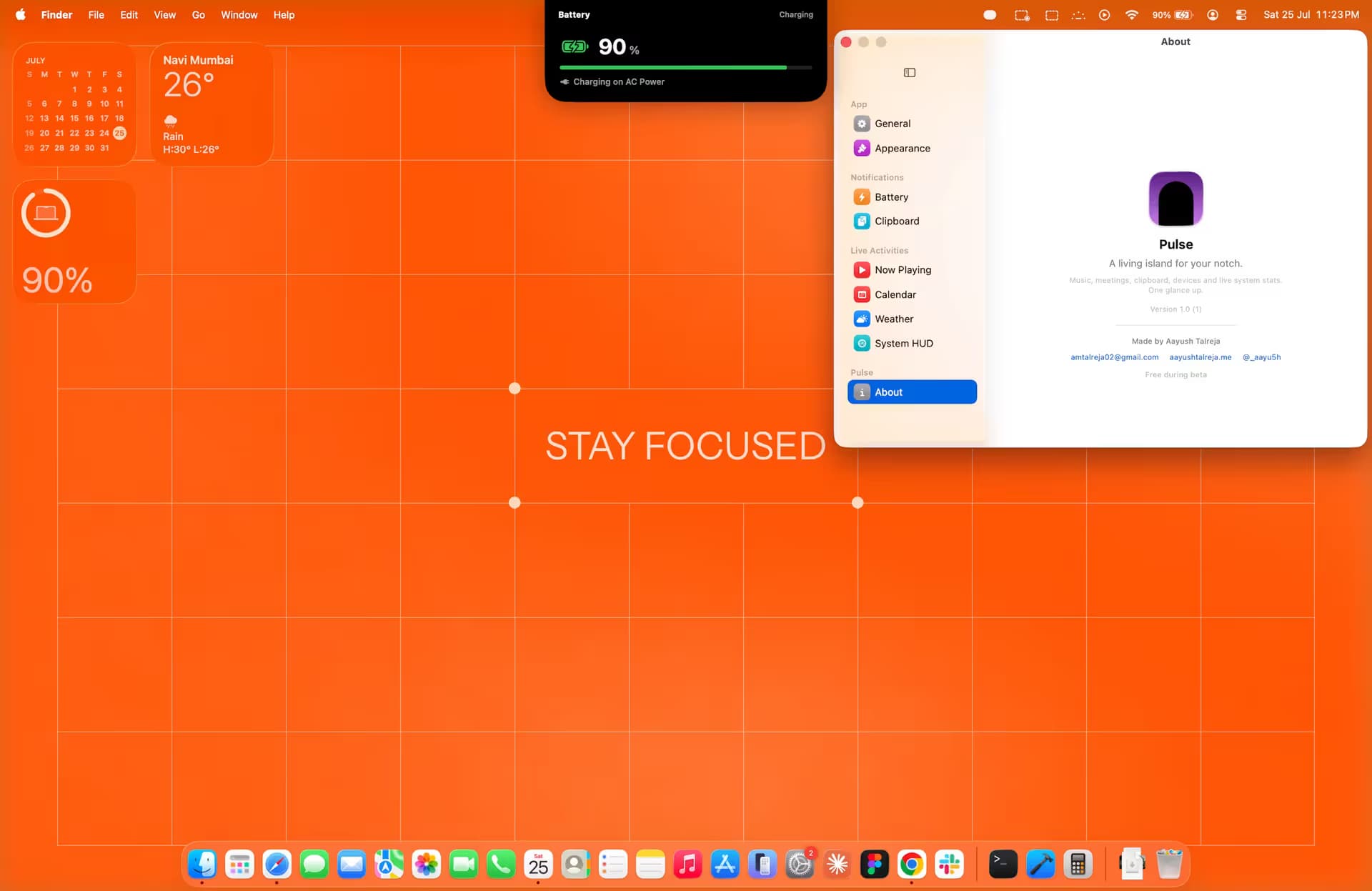
Task: Open the 90% battery desktop widget
Action: click(x=74, y=242)
